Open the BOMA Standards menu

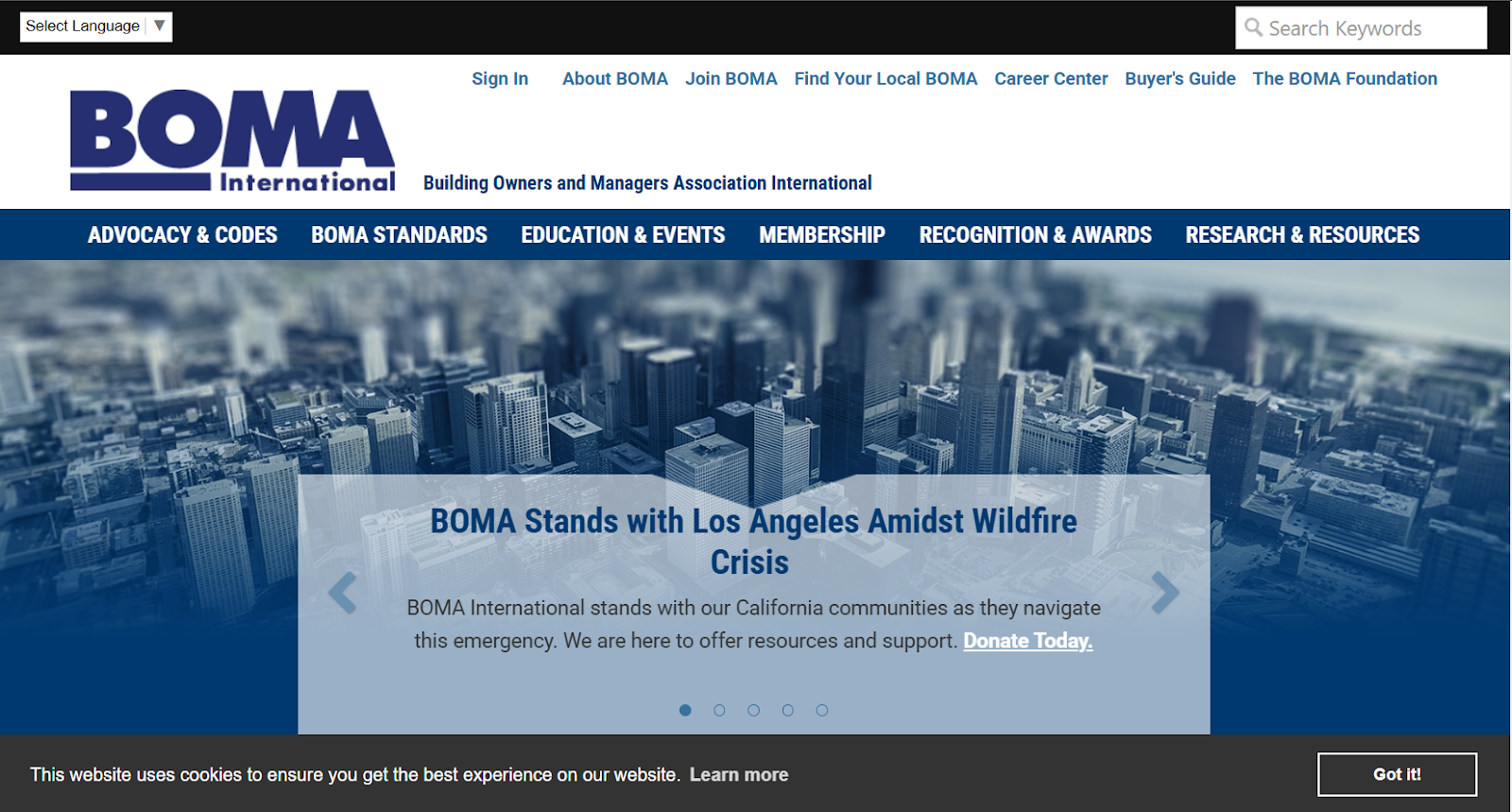pyautogui.click(x=399, y=234)
